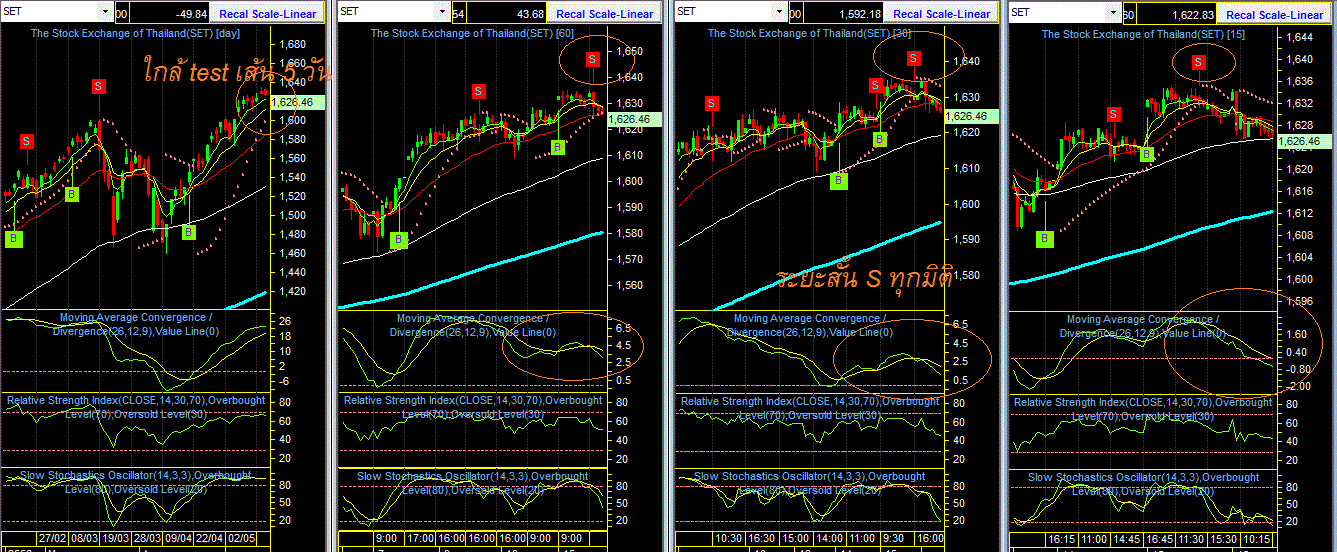Click the day chart title text [day]
Viewport: 1337px width, 552px height.
(228, 33)
